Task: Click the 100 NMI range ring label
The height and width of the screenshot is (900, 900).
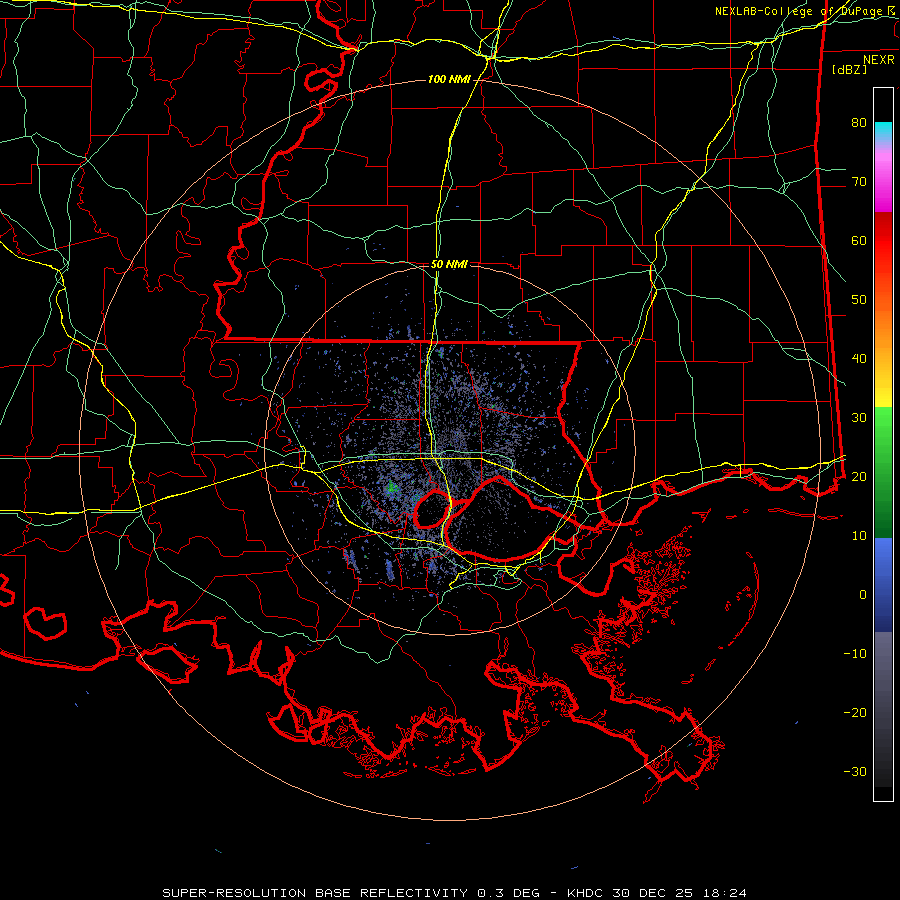Action: (449, 79)
